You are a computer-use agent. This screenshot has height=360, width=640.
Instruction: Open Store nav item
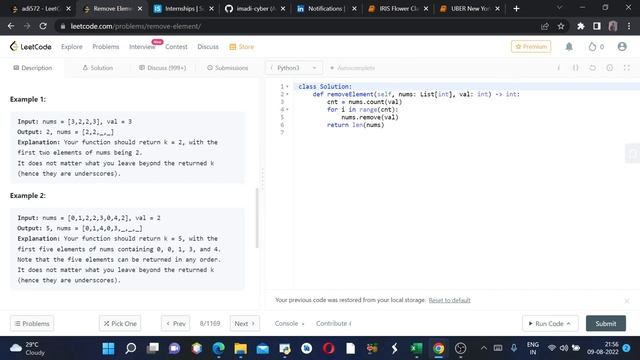tap(242, 47)
